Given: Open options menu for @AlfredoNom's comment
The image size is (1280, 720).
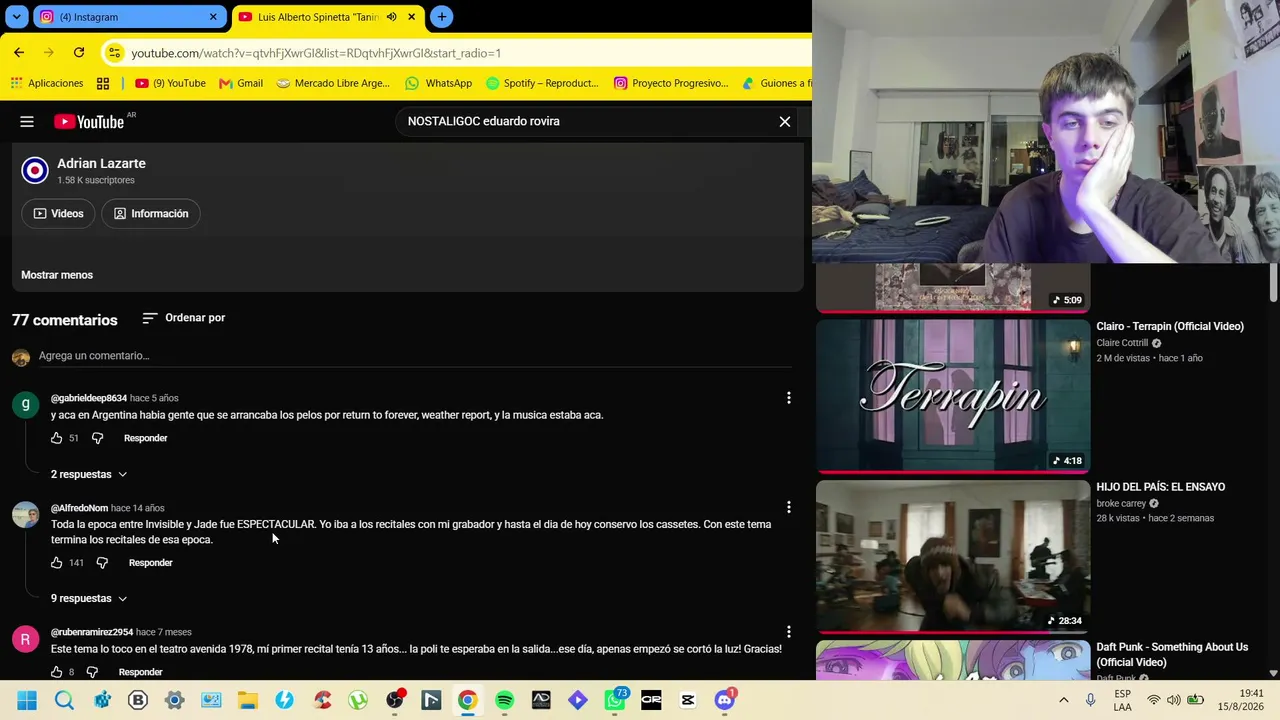Looking at the screenshot, I should point(789,508).
